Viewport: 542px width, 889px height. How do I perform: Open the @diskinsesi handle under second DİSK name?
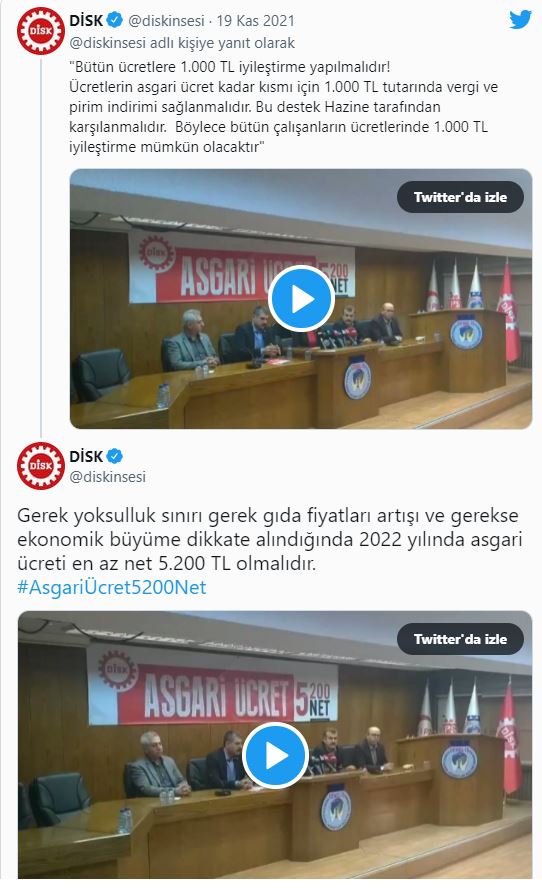(107, 477)
